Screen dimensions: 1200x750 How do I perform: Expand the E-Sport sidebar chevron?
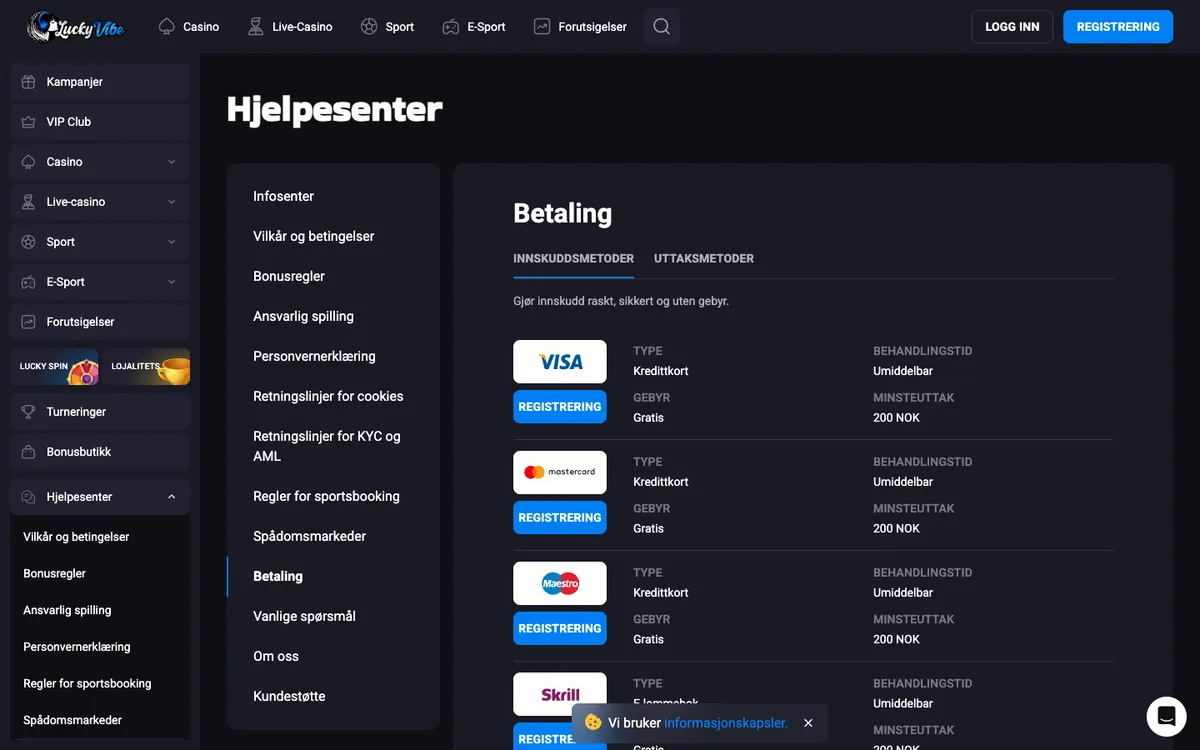(171, 282)
